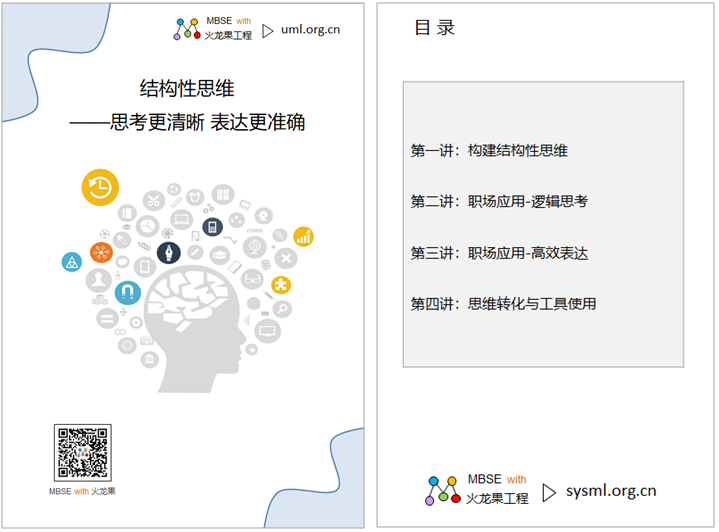
Task: Select 第三讲：职场应用-高效表达 entry
Action: click(x=499, y=253)
